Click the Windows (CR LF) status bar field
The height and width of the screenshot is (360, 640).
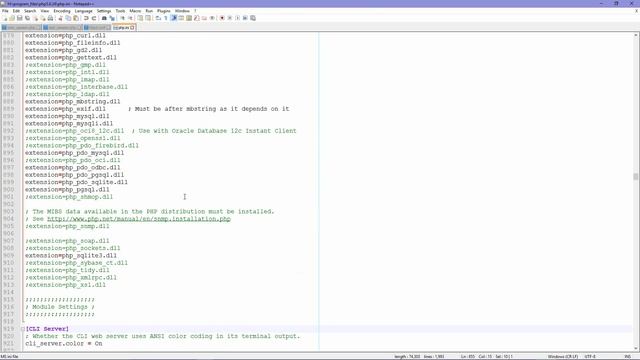click(x=562, y=356)
